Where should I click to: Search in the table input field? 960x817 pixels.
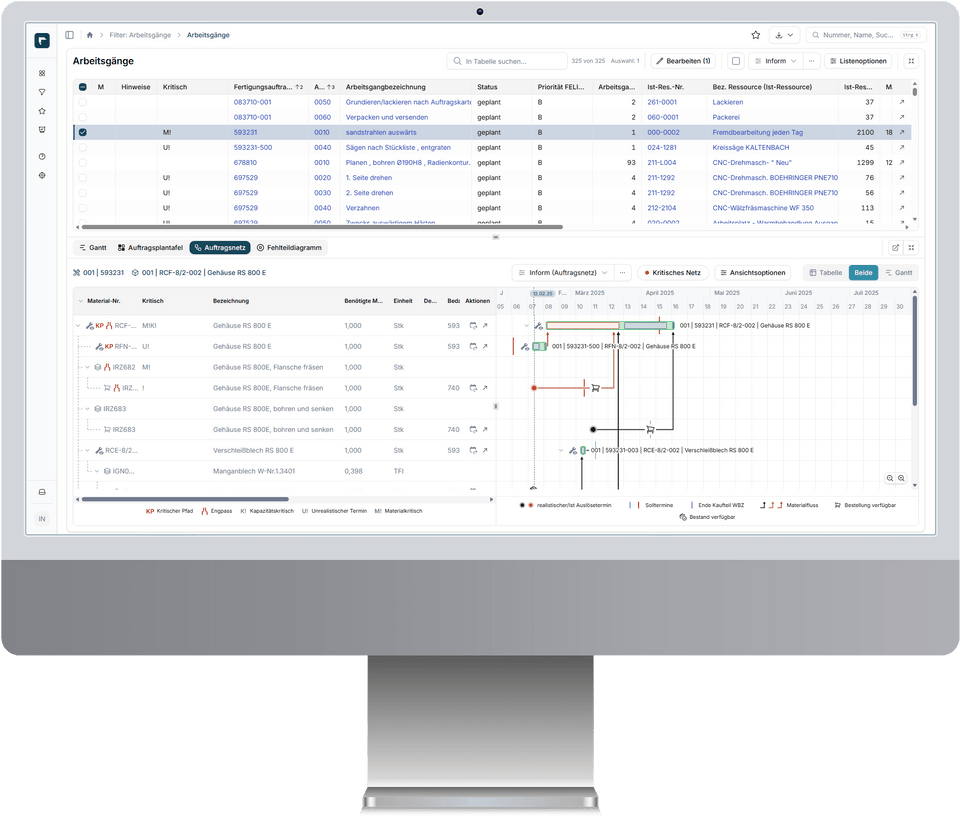[x=507, y=61]
